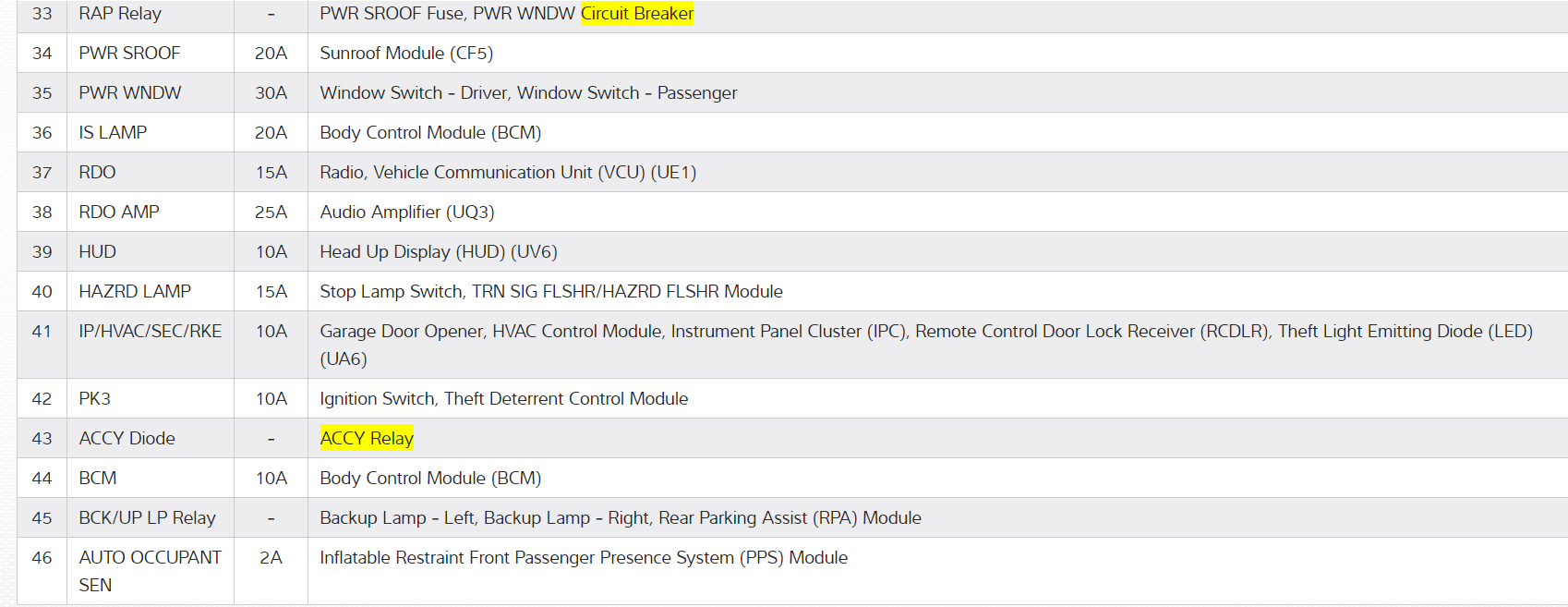
Task: Click "Ignition Switch, Theft Deterrent Control Module" text
Action: tap(503, 399)
